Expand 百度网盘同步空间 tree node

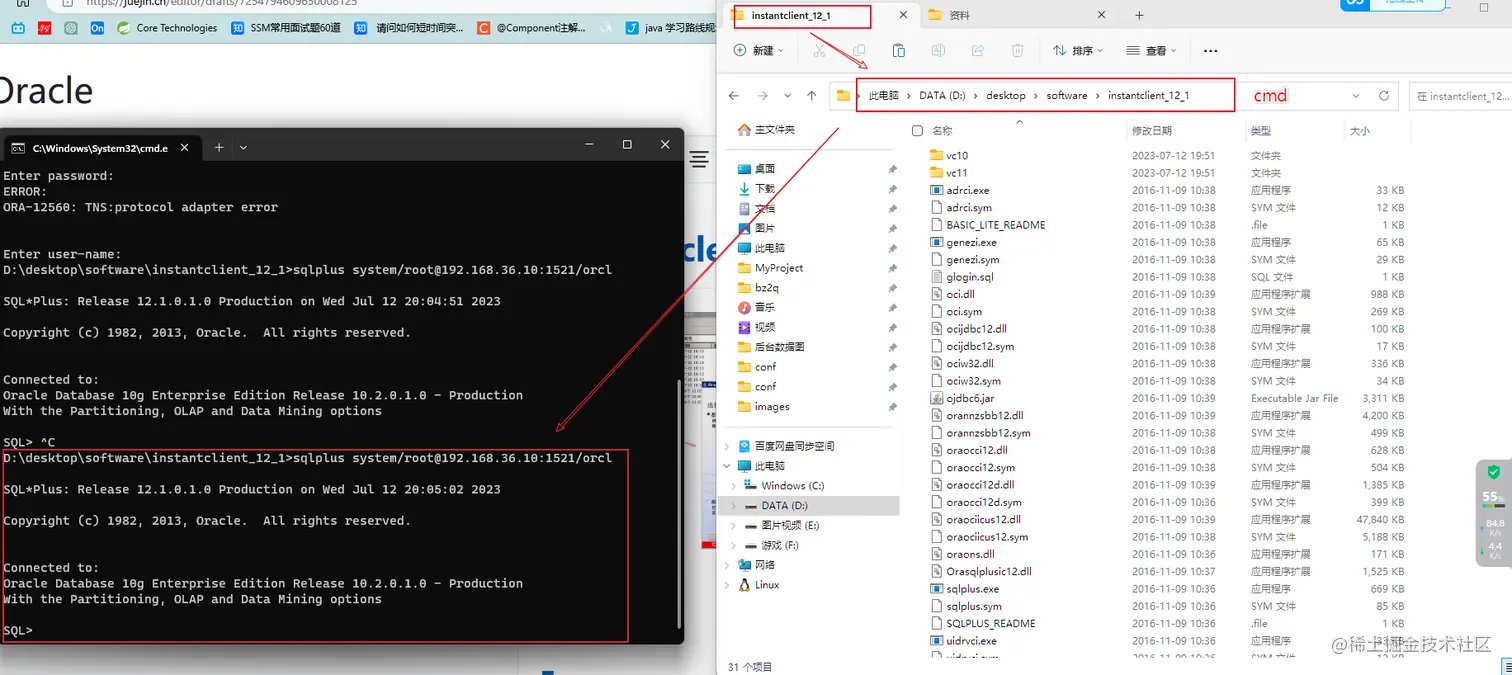tap(726, 446)
